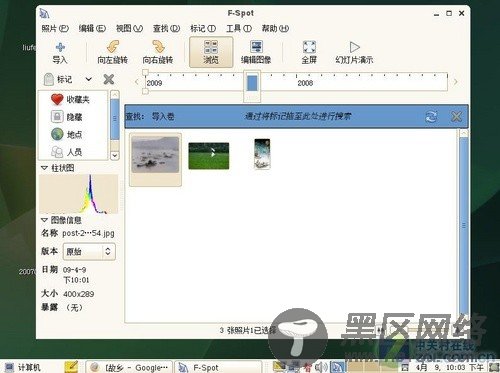Close the sidebar with the X icon
Image resolution: width=500 pixels, height=373 pixels.
(x=109, y=79)
